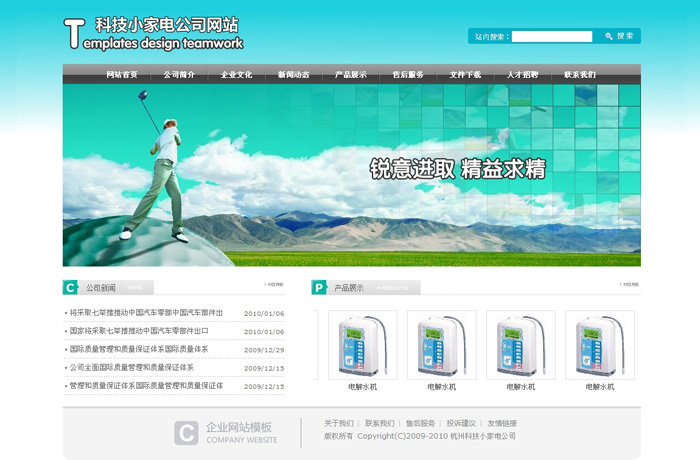
Task: Open MORE link in the 产品展示 section
Action: pyautogui.click(x=629, y=284)
